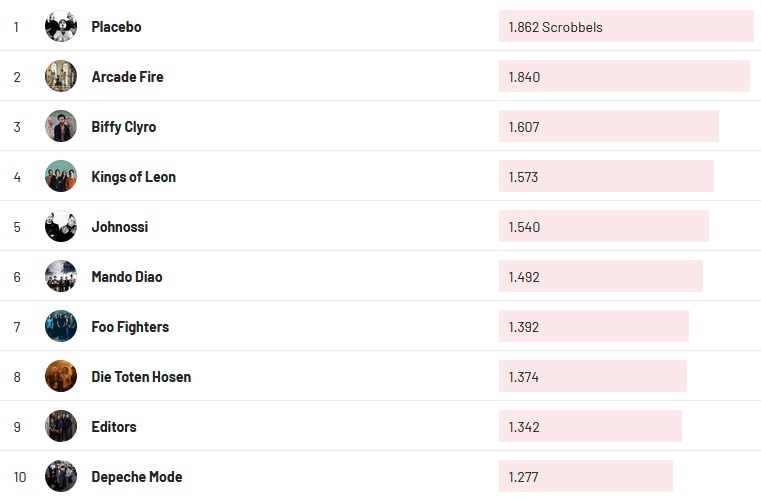Open the Placebo artist link
Screen dimensions: 761x500
click(x=116, y=27)
